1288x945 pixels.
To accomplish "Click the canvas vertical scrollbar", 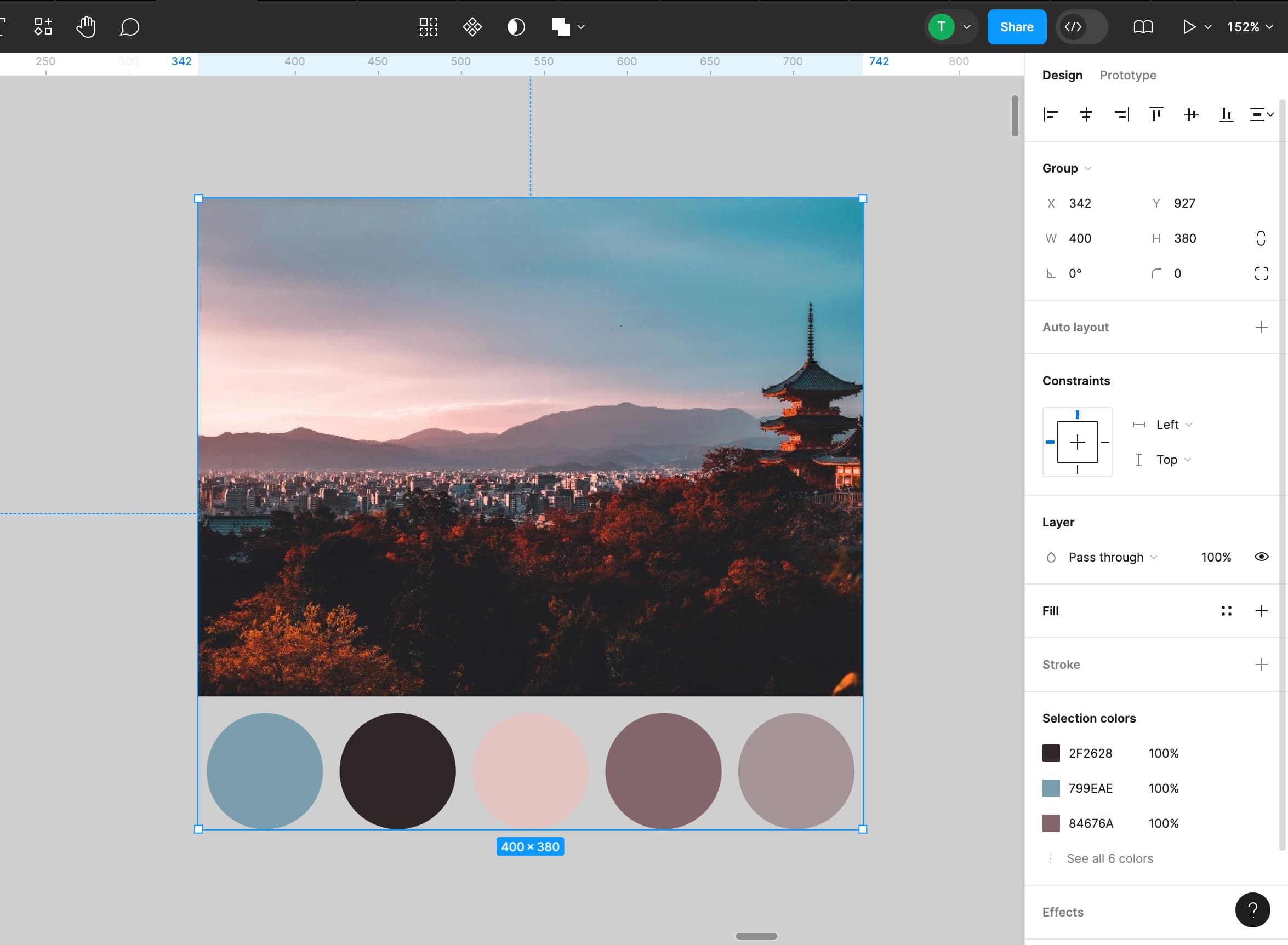I will pos(1015,116).
